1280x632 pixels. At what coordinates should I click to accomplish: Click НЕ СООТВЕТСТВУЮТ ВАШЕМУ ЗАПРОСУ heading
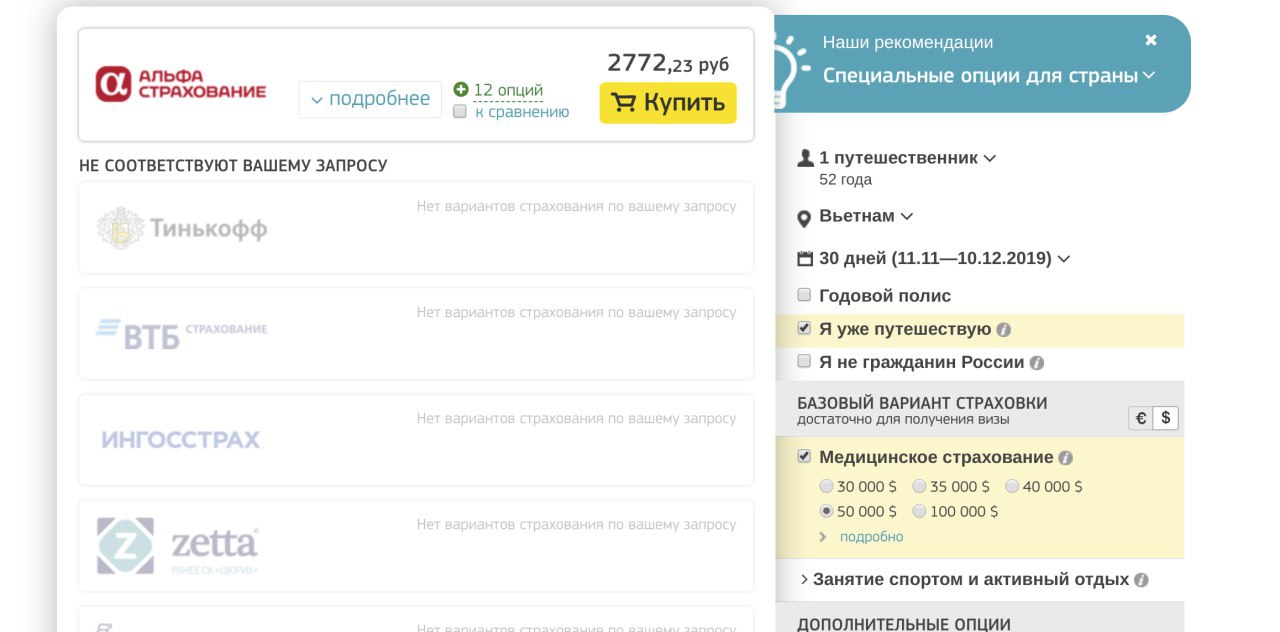[x=233, y=165]
